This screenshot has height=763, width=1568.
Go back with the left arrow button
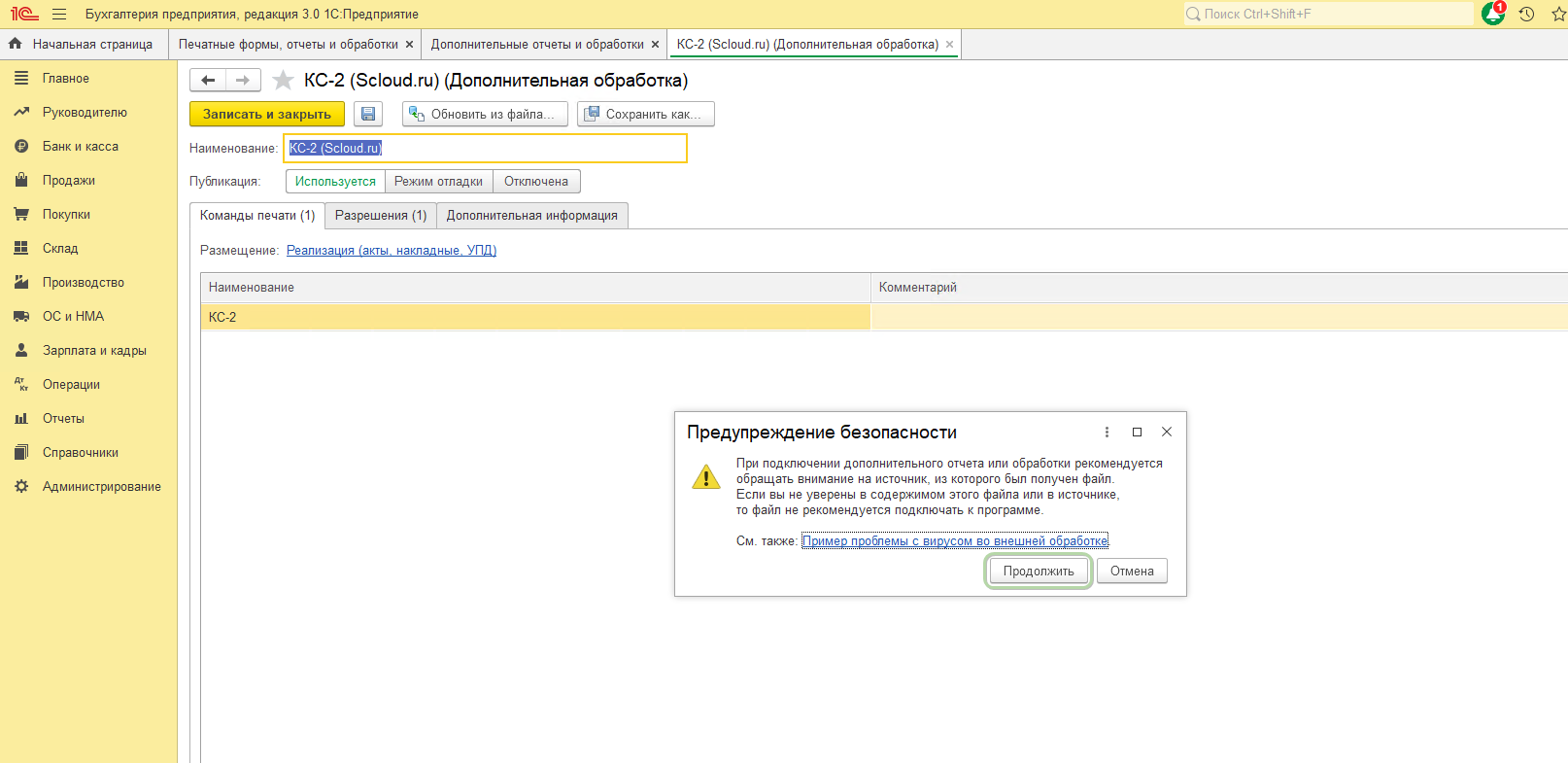pos(208,80)
